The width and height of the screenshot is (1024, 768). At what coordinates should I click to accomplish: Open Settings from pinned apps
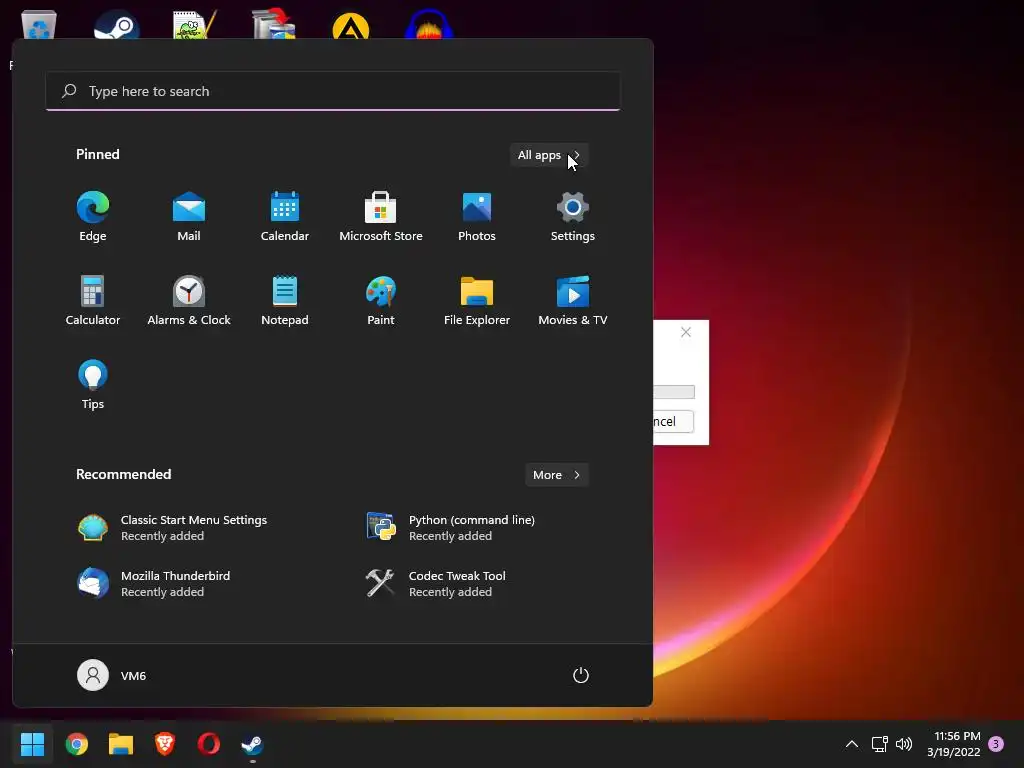[573, 217]
